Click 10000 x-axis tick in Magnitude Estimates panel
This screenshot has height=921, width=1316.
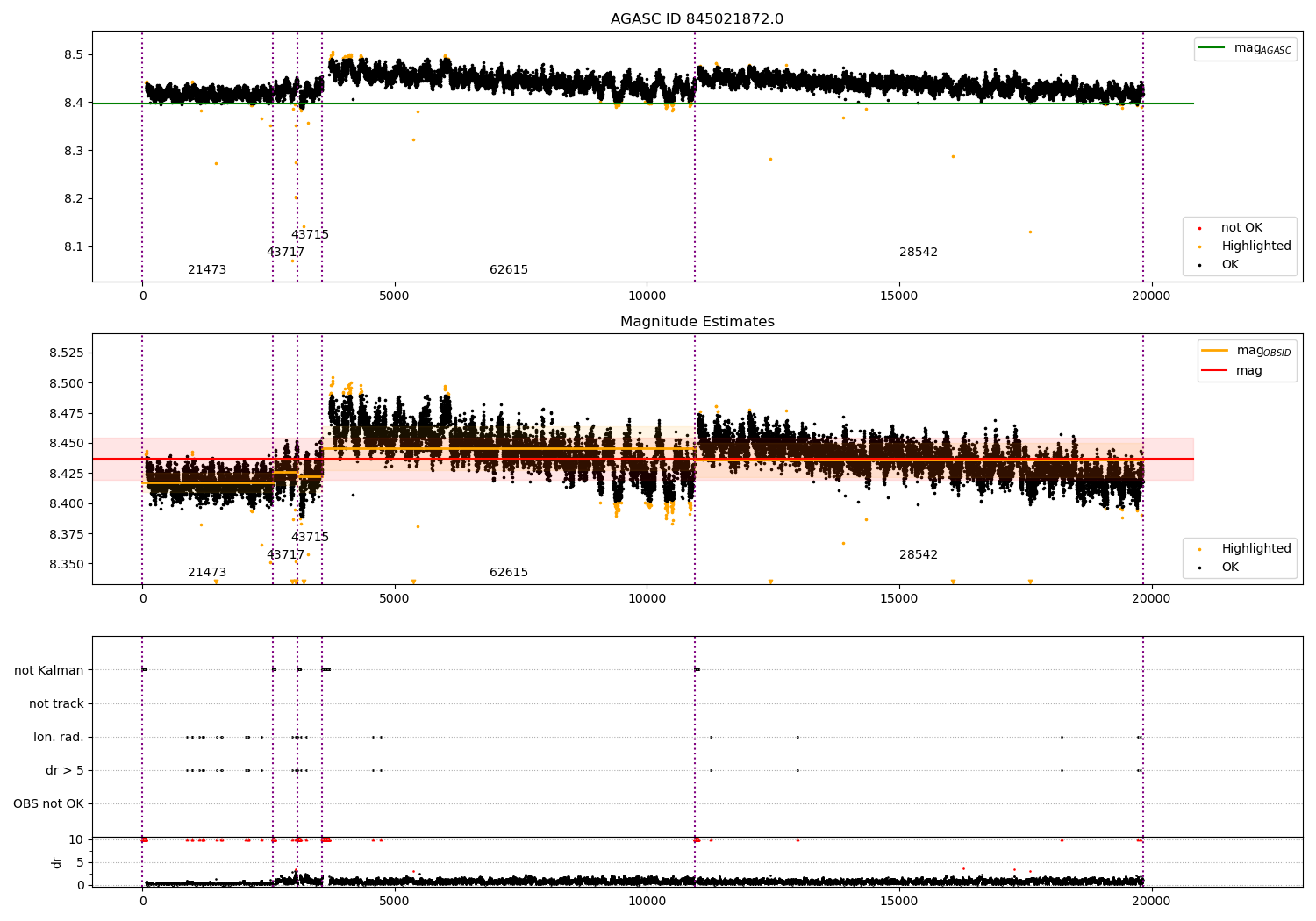[647, 599]
